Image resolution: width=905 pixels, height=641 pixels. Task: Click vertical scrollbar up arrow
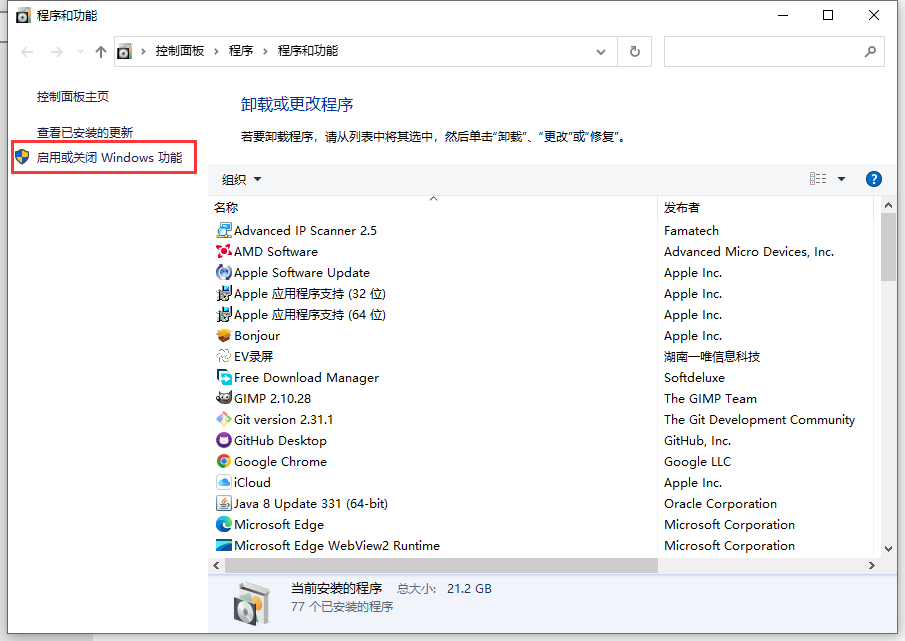pyautogui.click(x=888, y=205)
